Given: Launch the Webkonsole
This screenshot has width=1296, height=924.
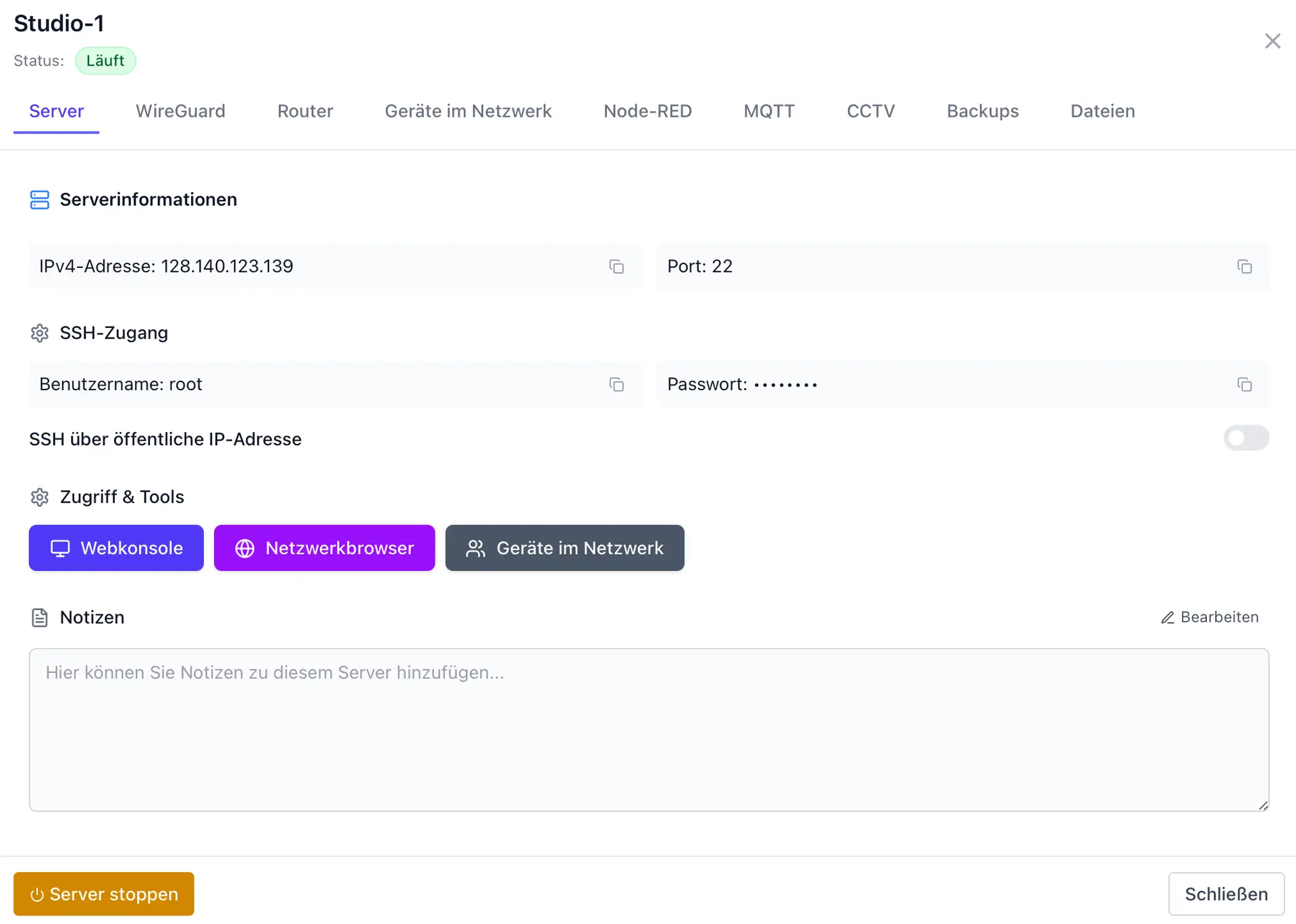Looking at the screenshot, I should point(116,548).
